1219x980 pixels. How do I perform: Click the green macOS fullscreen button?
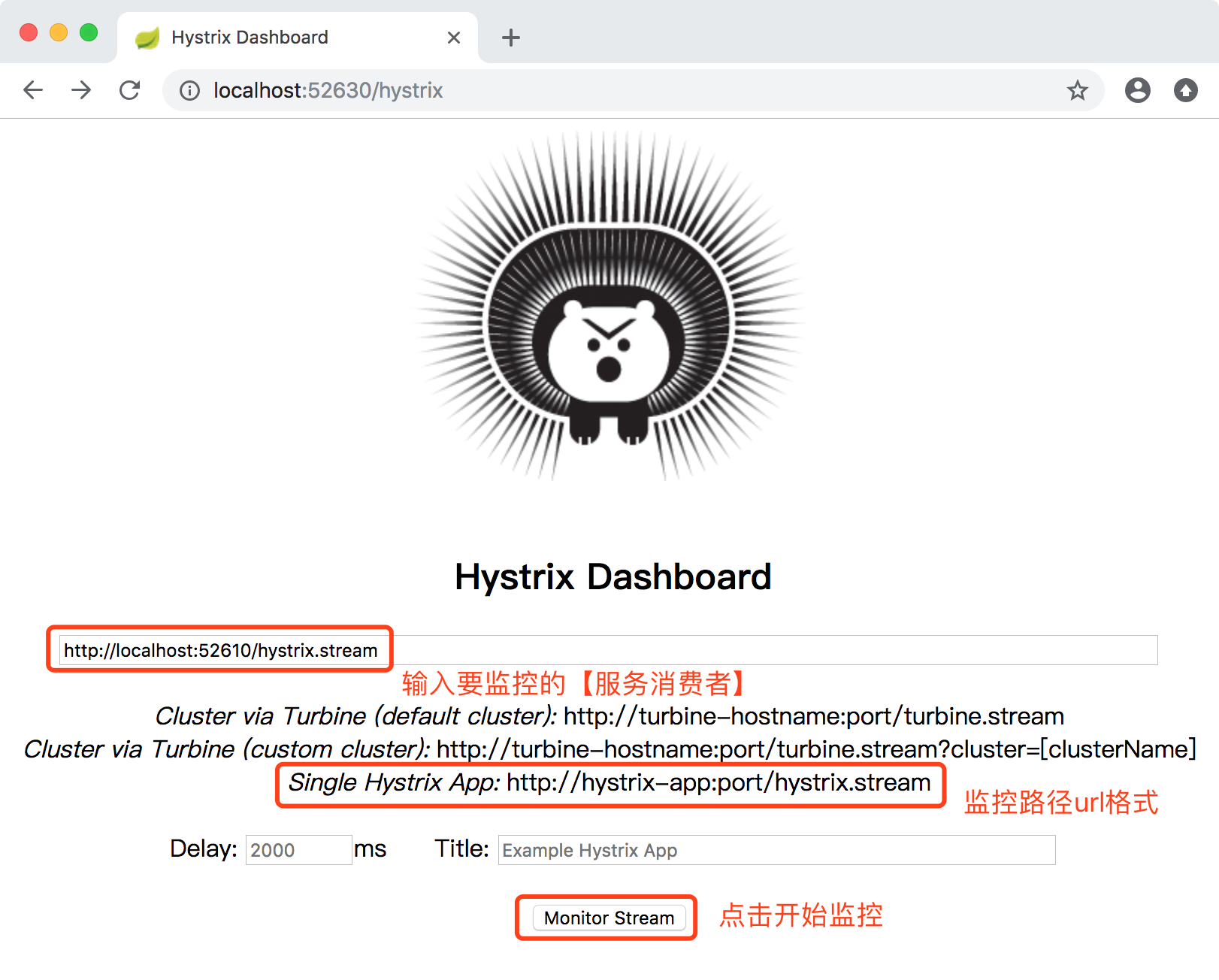tap(89, 32)
